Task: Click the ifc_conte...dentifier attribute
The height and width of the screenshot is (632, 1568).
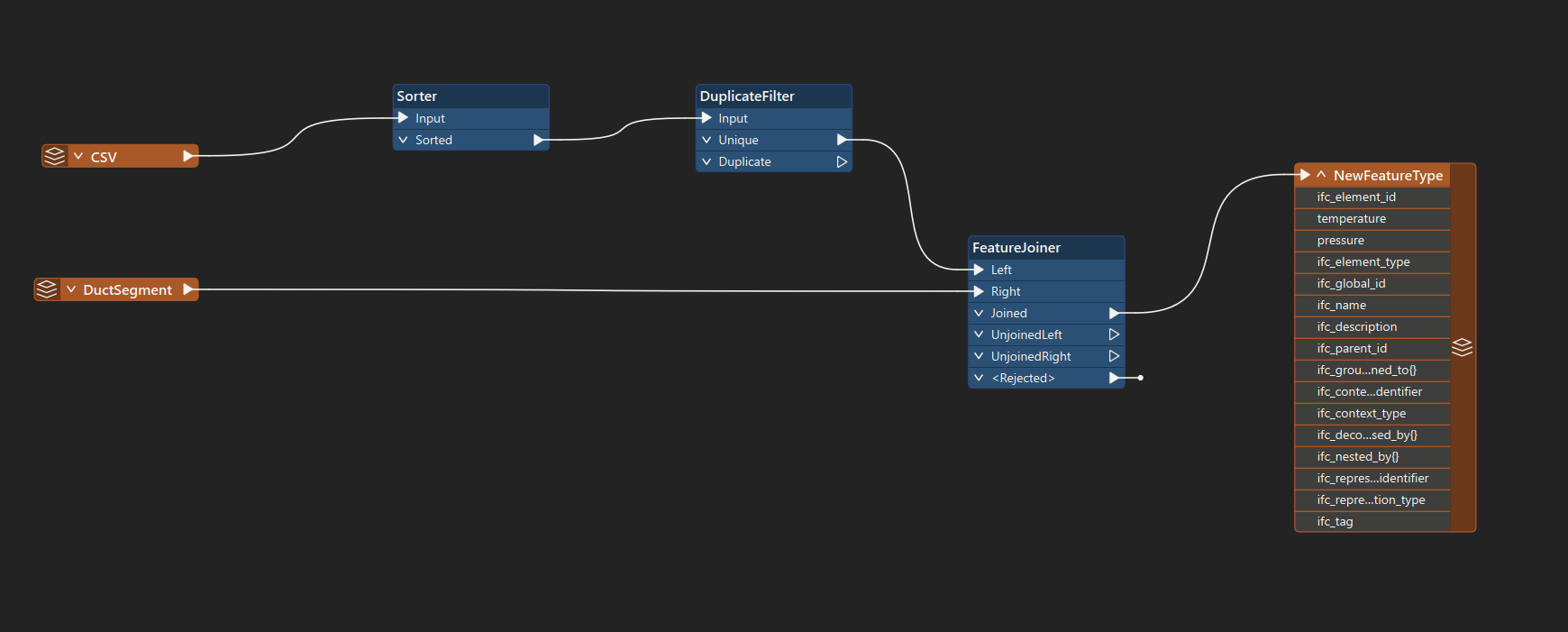Action: 1372,391
